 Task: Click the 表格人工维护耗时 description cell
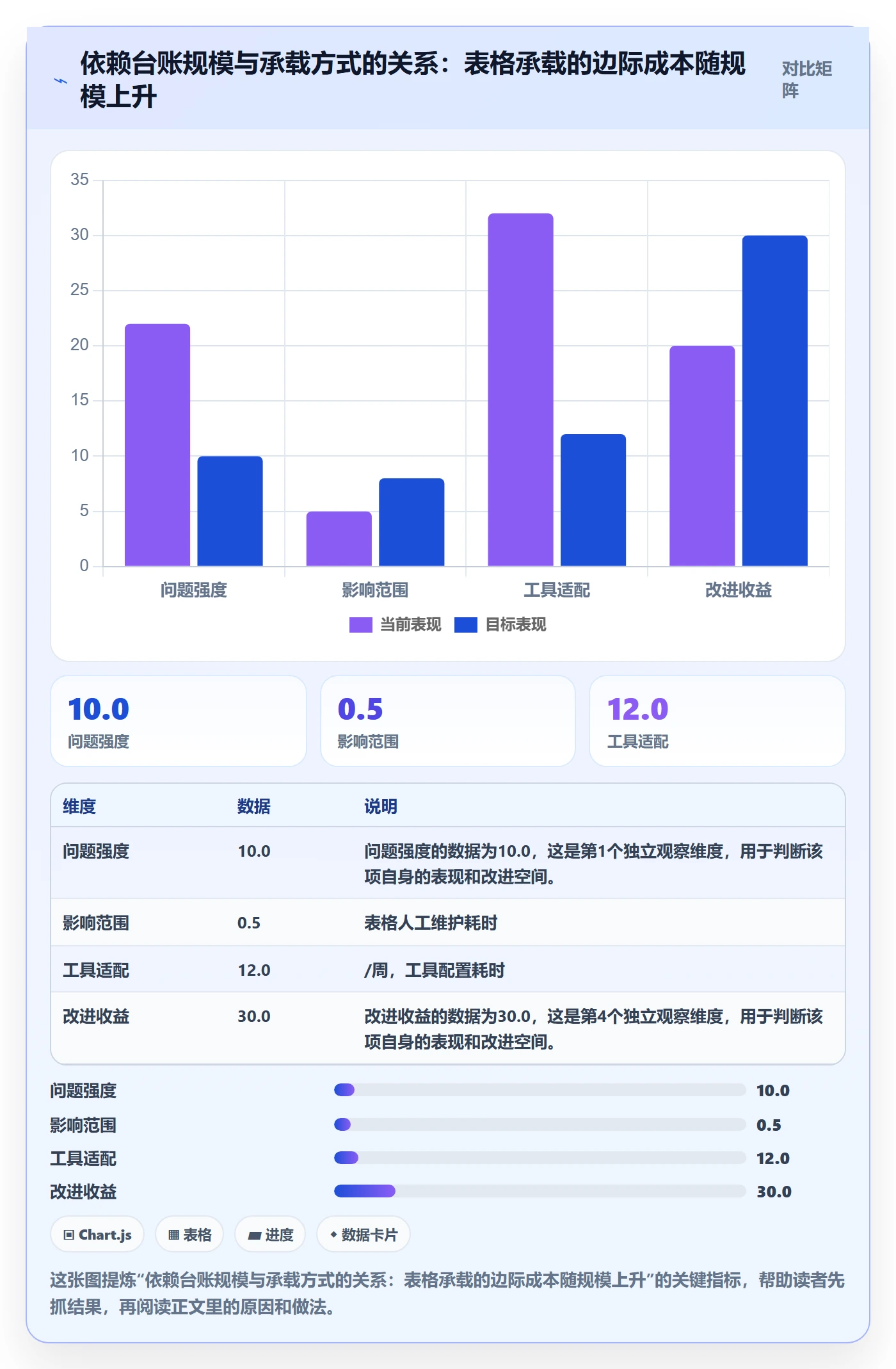point(431,923)
